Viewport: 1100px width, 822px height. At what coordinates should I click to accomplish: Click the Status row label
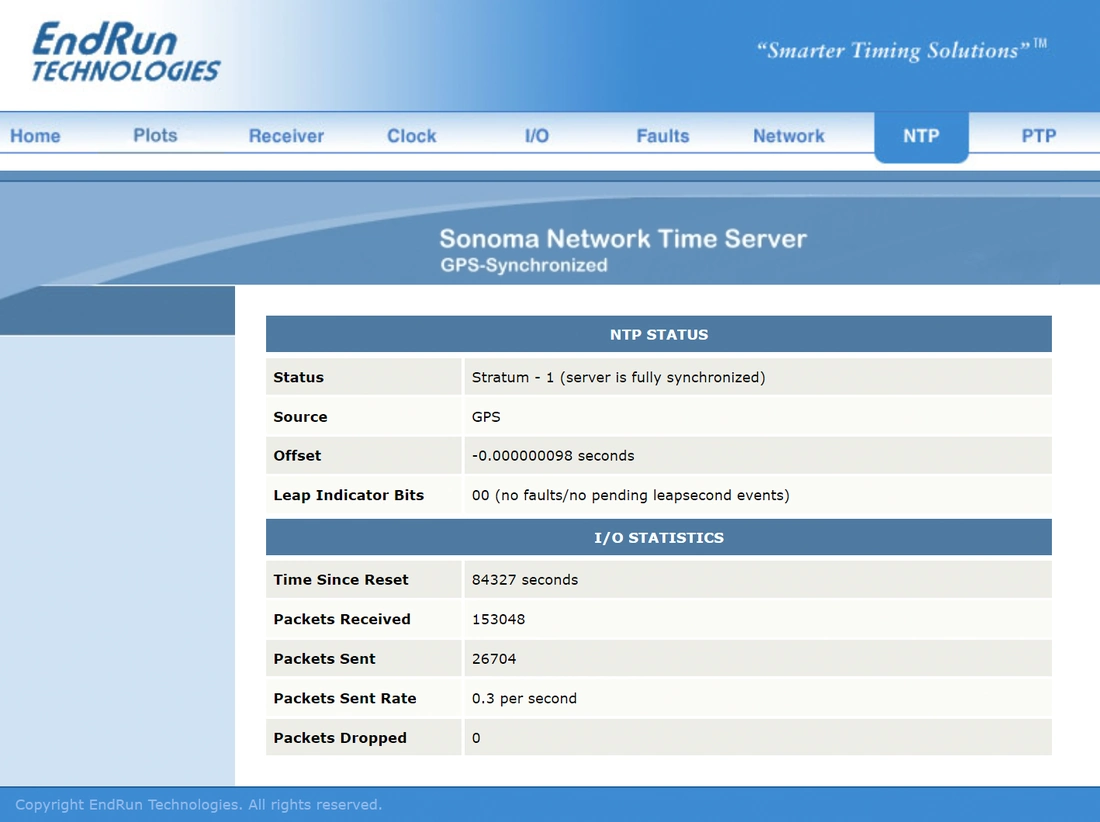(298, 377)
